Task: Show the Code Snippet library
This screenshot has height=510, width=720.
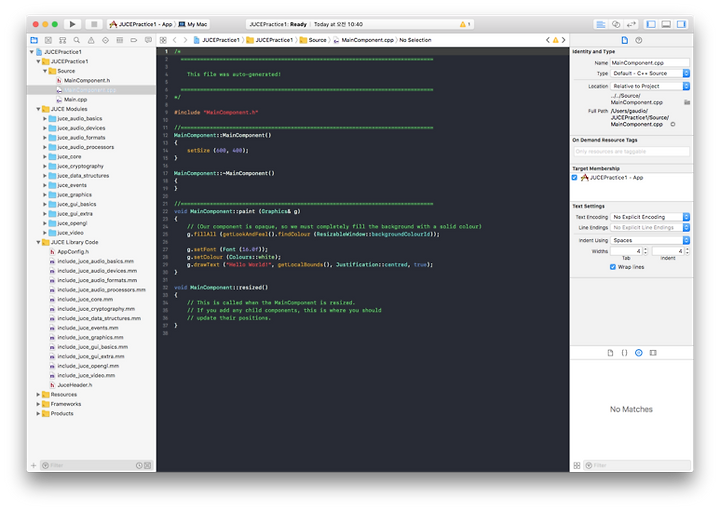Action: click(624, 353)
